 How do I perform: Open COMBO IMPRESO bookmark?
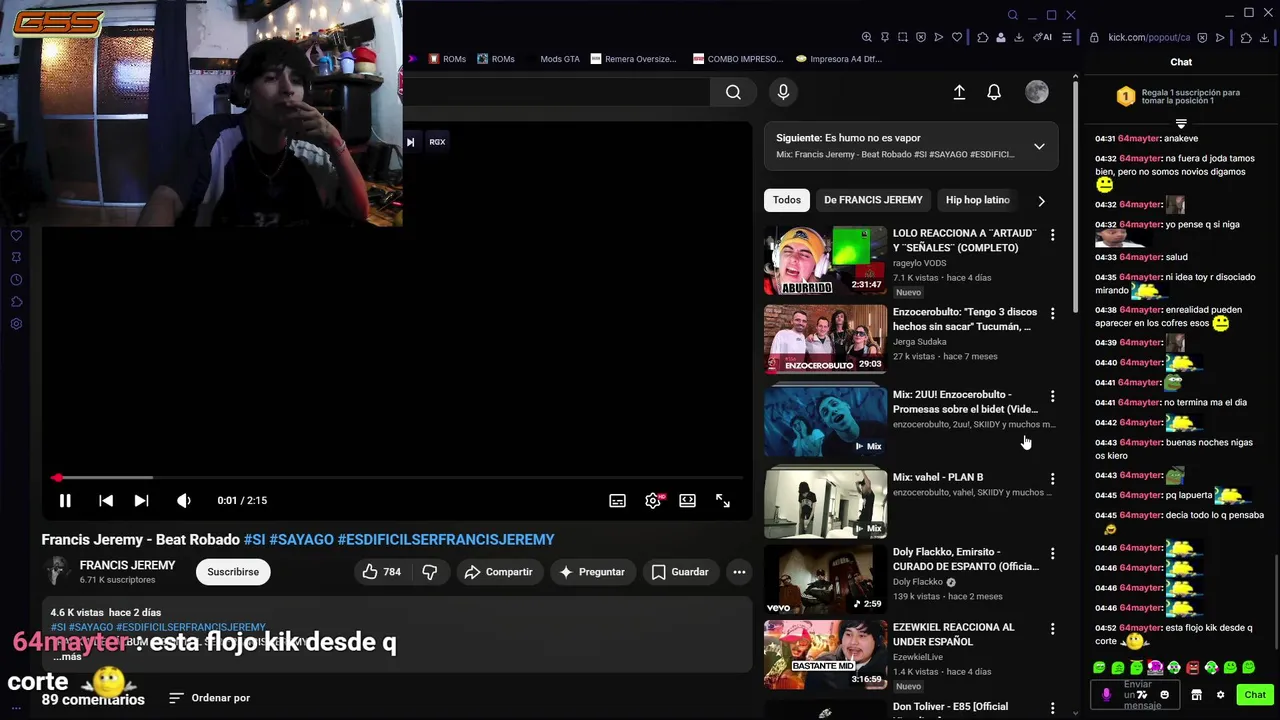click(x=738, y=59)
